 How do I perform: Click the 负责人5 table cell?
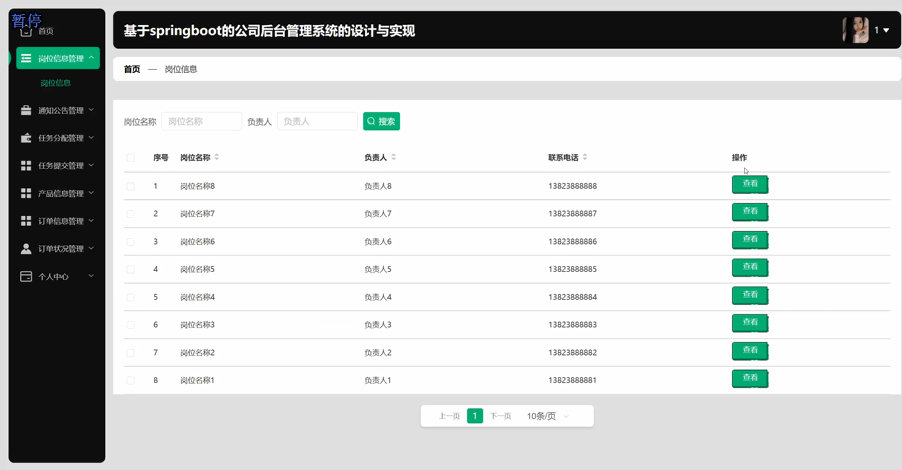(x=378, y=269)
